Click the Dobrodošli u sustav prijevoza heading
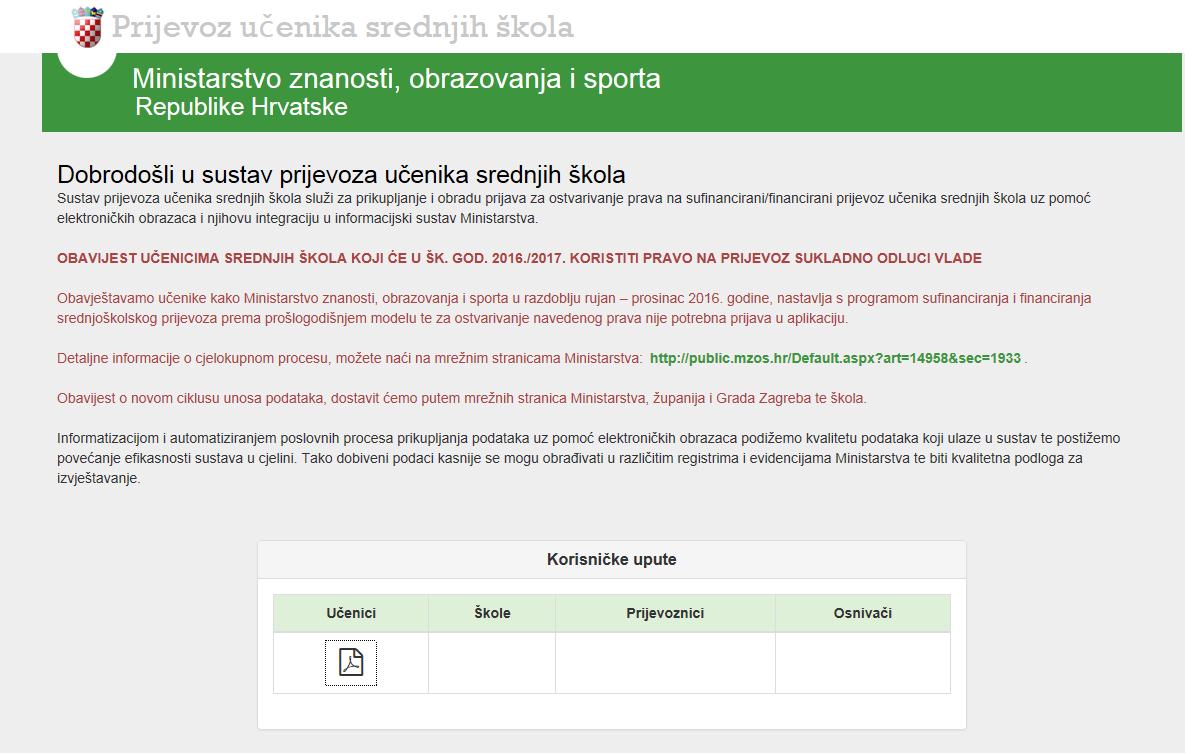The width and height of the screenshot is (1185, 753). tap(341, 175)
